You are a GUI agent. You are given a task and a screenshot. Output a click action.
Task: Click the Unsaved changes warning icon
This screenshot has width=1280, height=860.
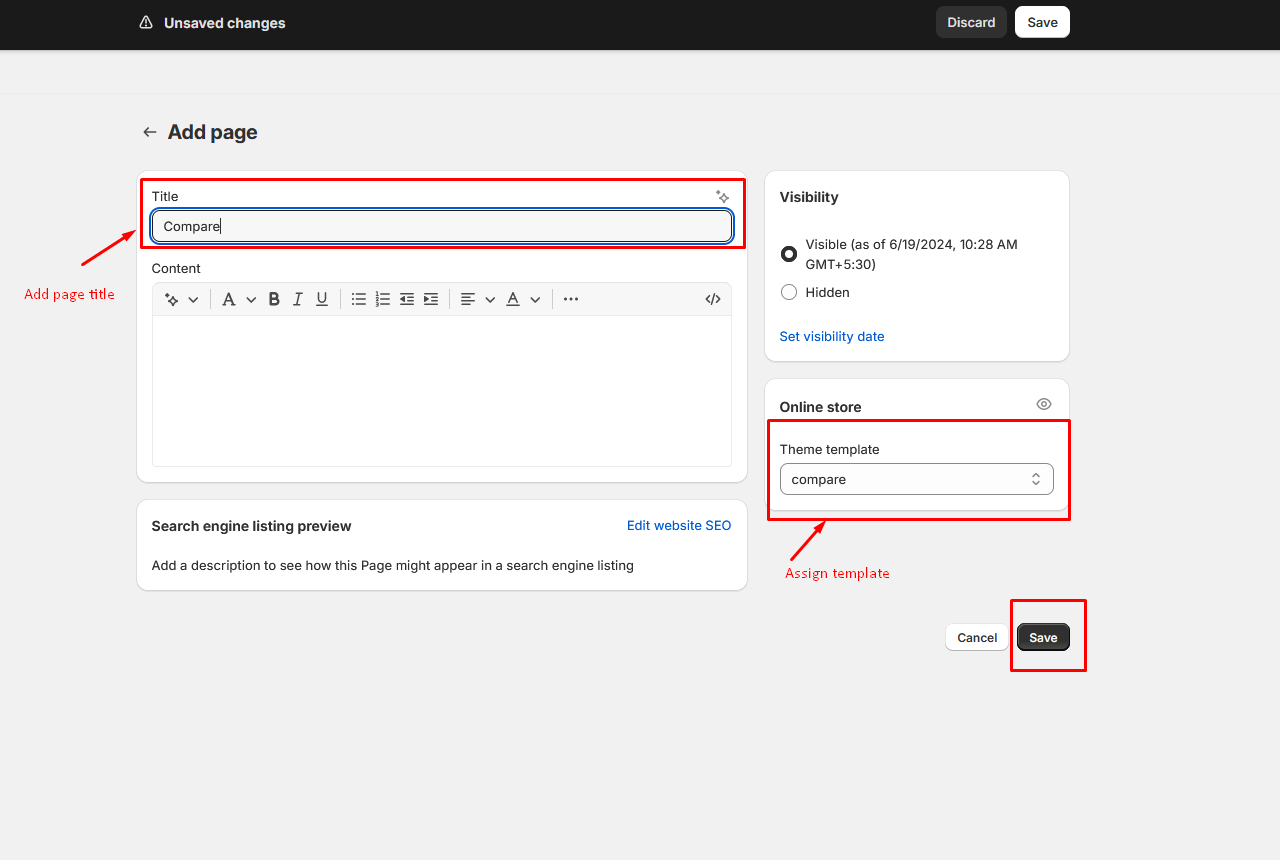coord(146,22)
